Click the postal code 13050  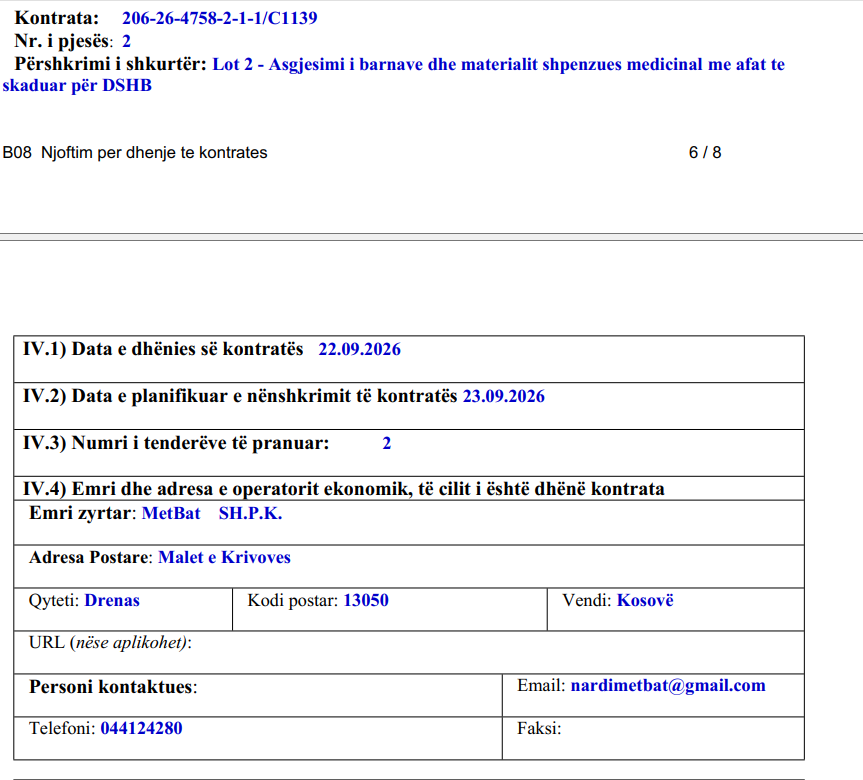click(366, 600)
